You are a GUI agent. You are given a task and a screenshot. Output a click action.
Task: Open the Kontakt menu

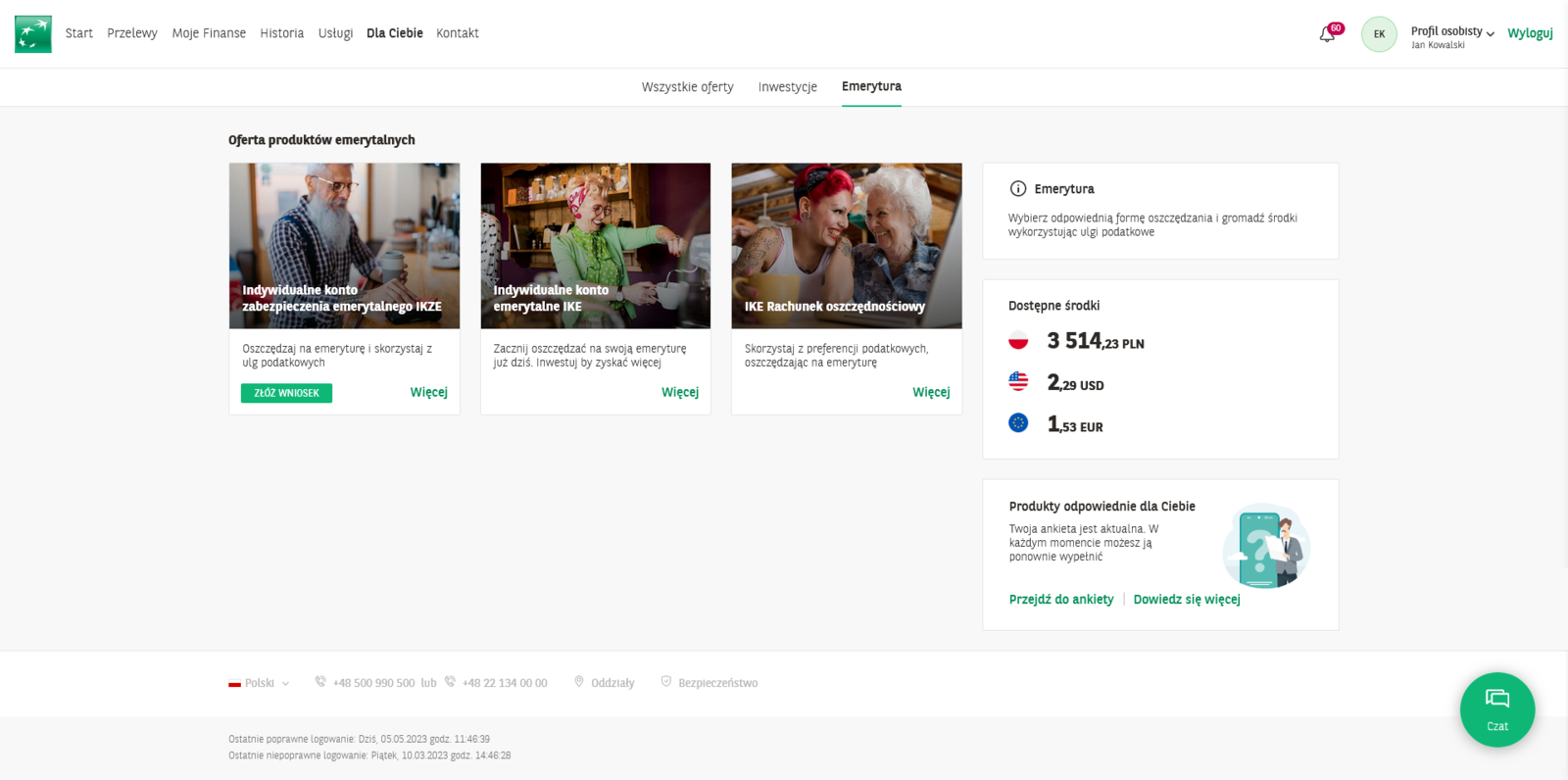click(458, 33)
